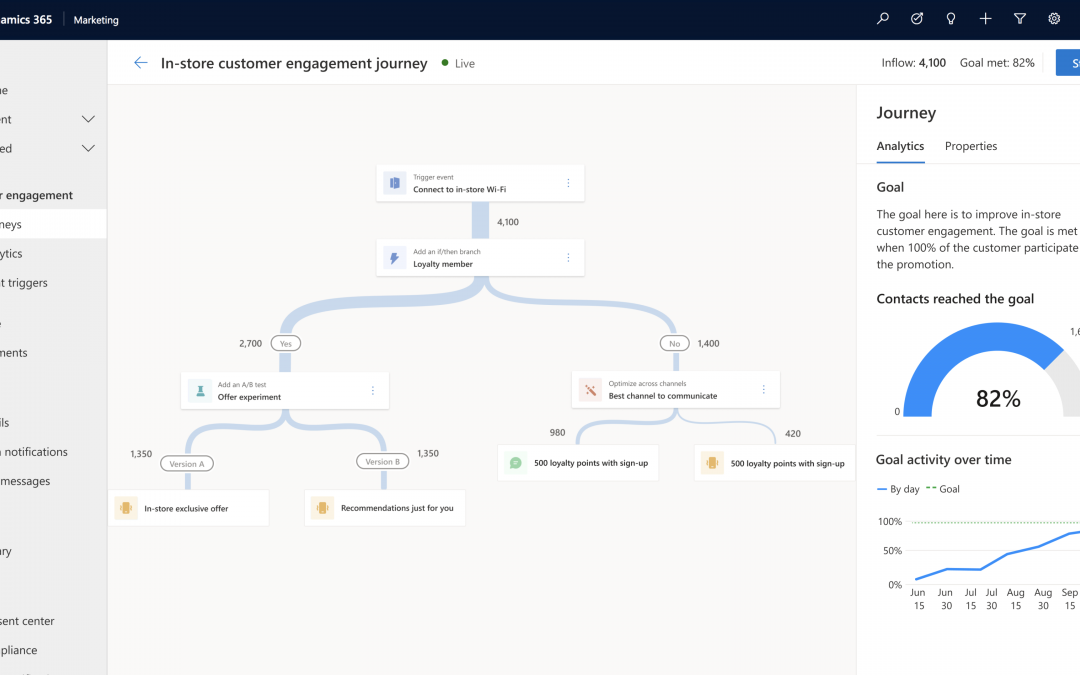Open the search icon in top bar
The image size is (1080, 675).
(x=882, y=19)
